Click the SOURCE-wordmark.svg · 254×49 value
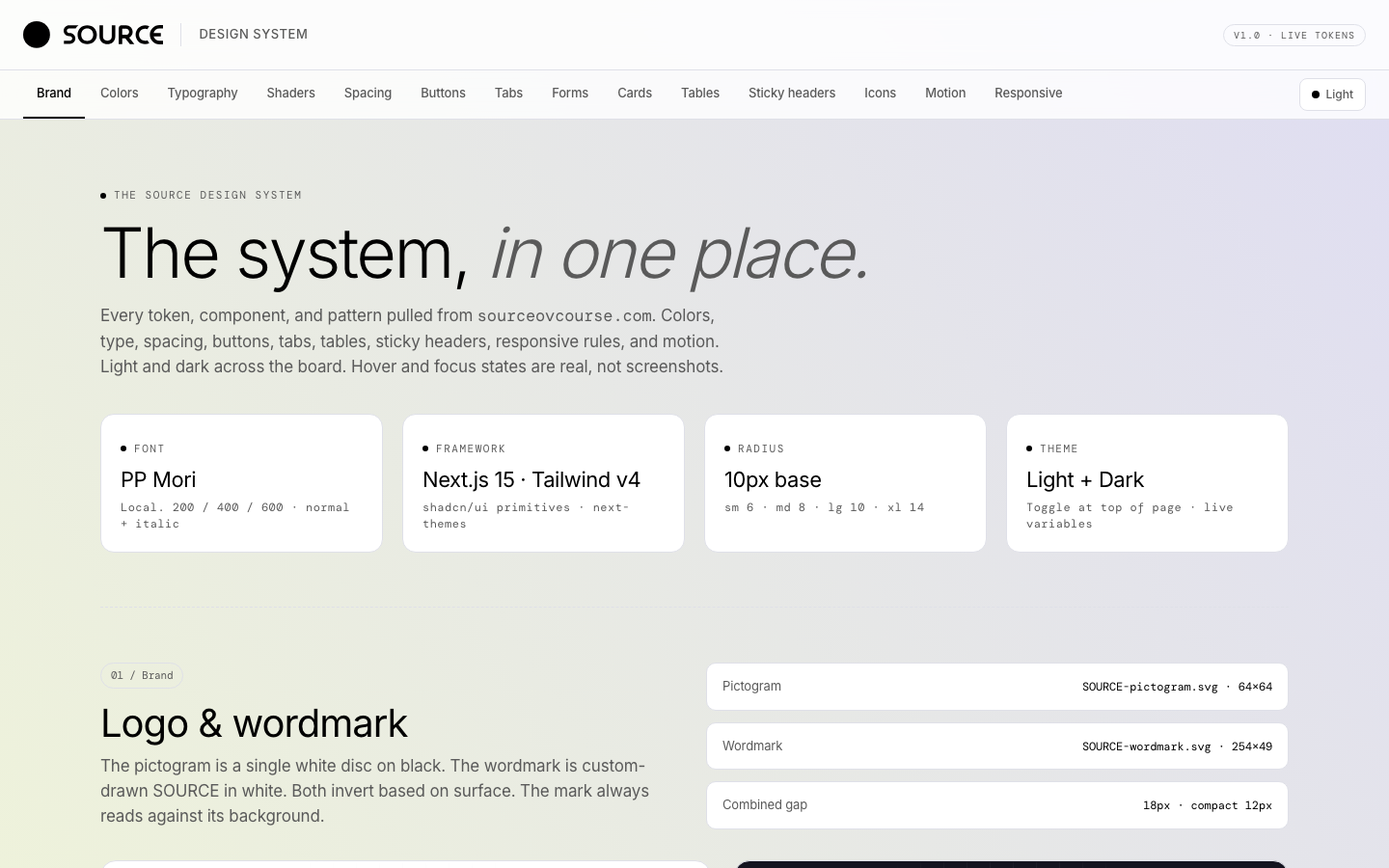 pos(1177,746)
